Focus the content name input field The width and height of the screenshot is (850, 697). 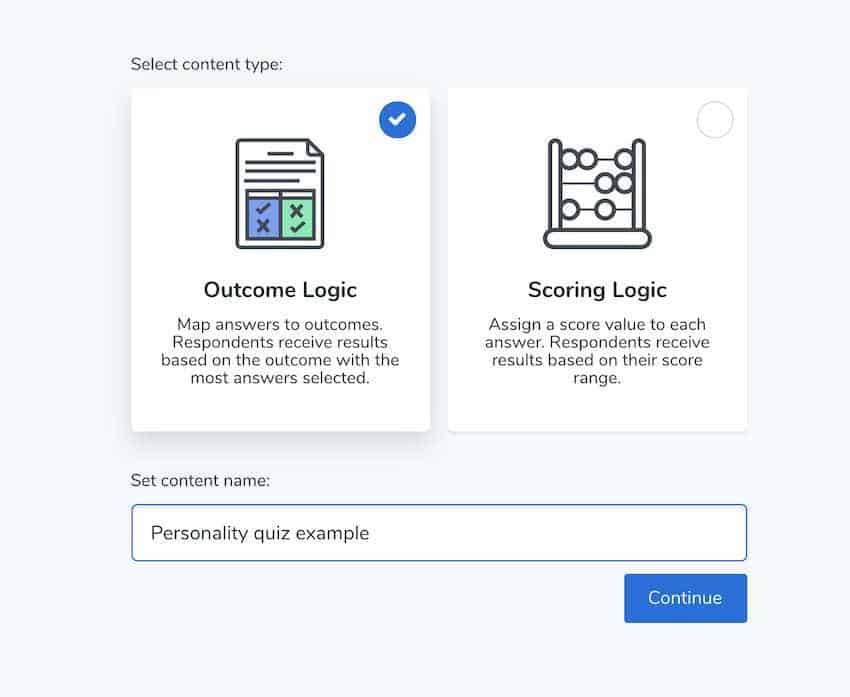tap(439, 533)
